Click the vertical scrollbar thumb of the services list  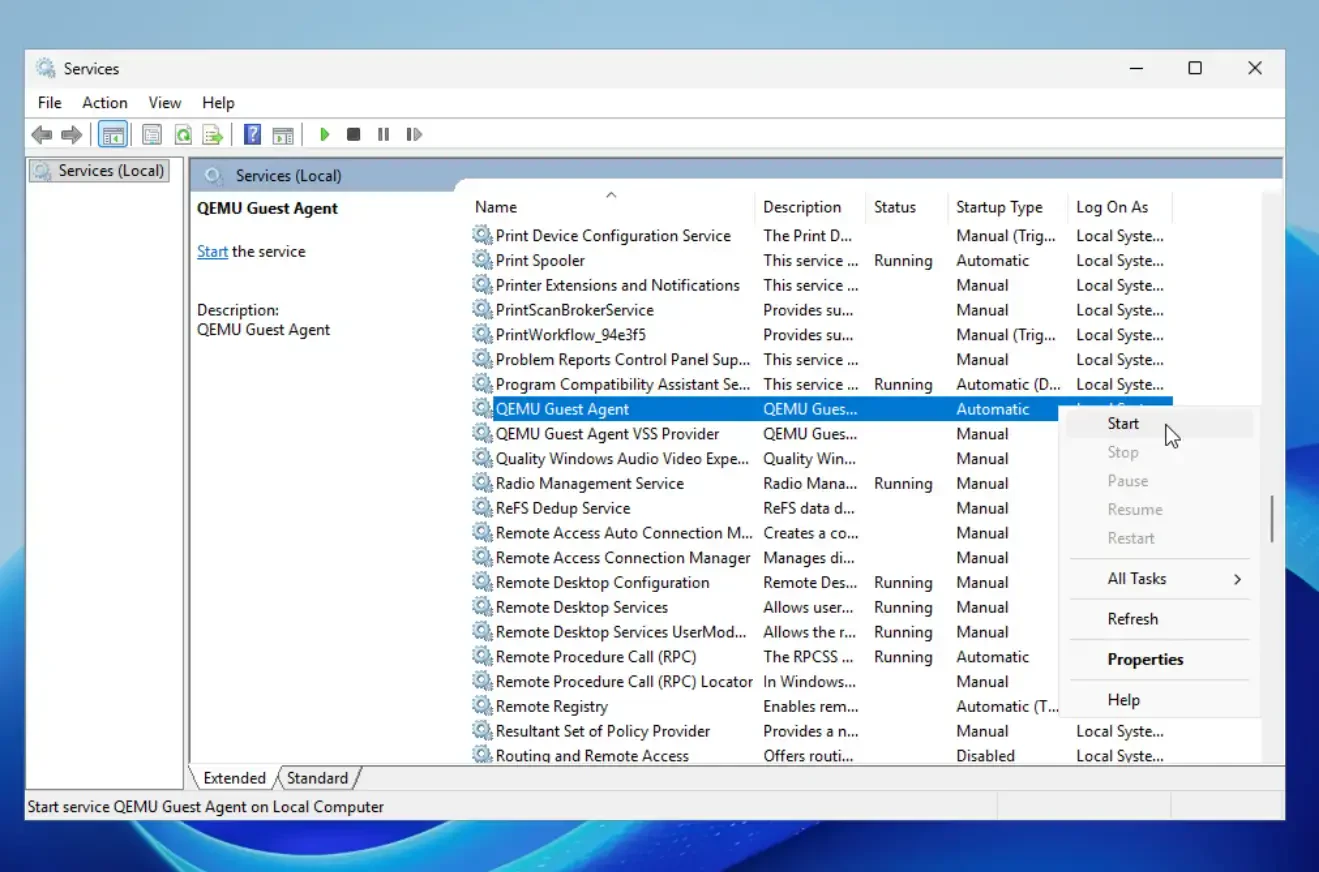click(x=1271, y=518)
